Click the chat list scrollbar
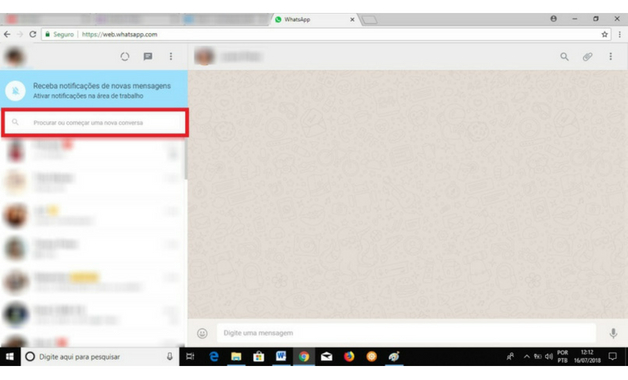 point(185,160)
